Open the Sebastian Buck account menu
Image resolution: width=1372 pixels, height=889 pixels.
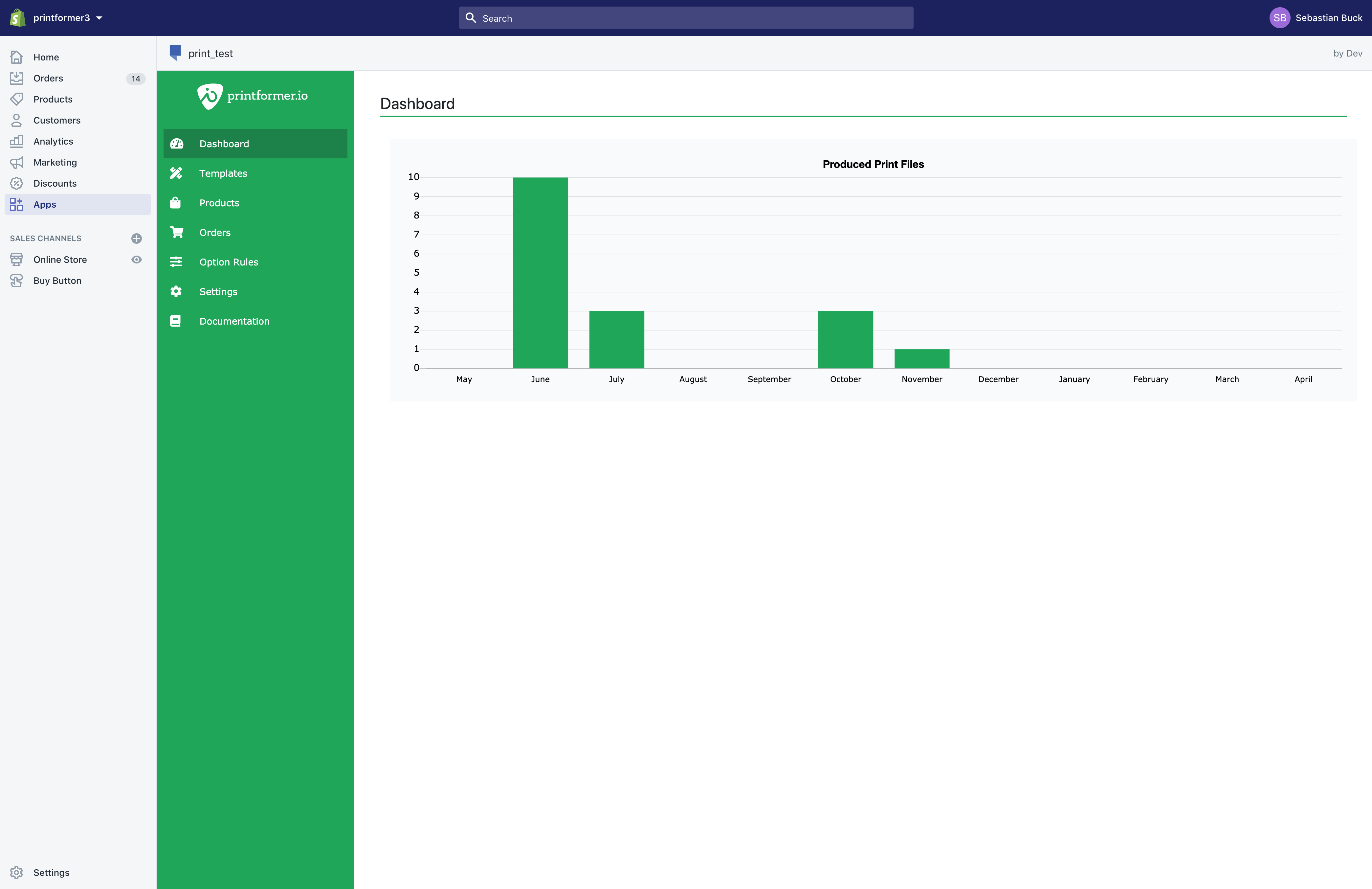(x=1316, y=18)
